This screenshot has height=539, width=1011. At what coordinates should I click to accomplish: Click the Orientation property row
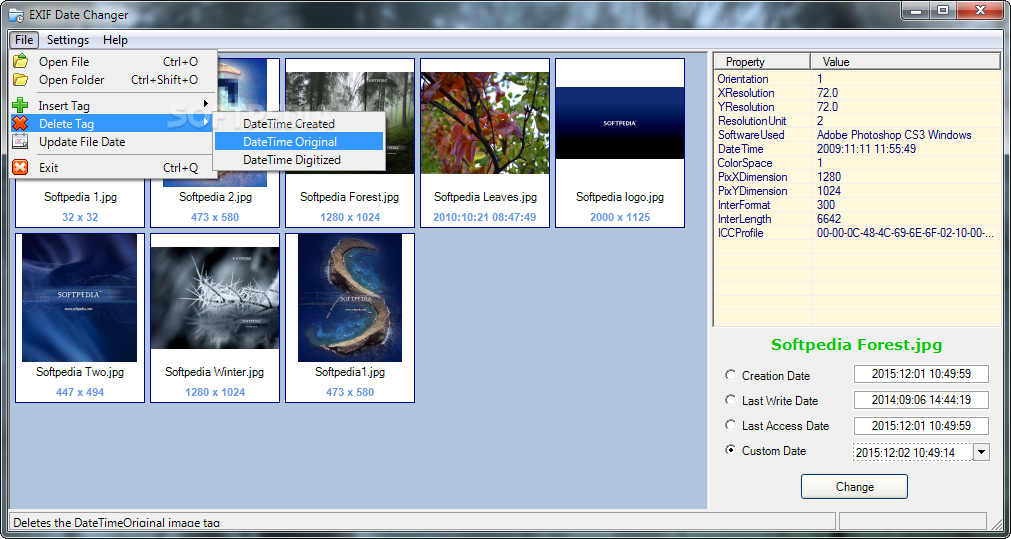click(858, 79)
